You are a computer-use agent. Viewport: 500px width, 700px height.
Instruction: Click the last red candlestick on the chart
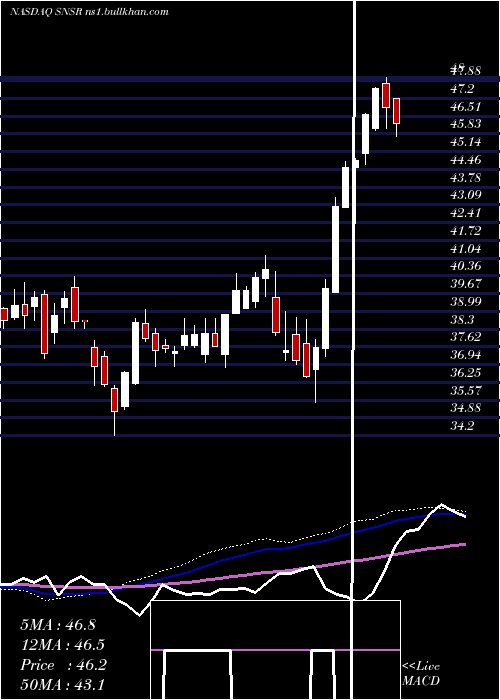coord(396,111)
